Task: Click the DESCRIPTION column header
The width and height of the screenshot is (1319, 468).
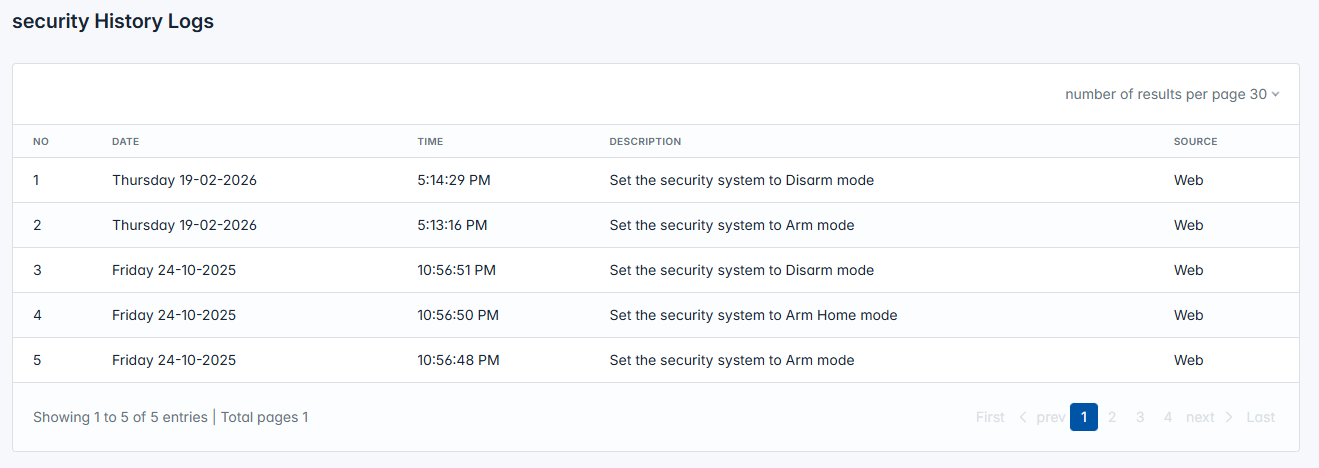Action: [x=645, y=142]
